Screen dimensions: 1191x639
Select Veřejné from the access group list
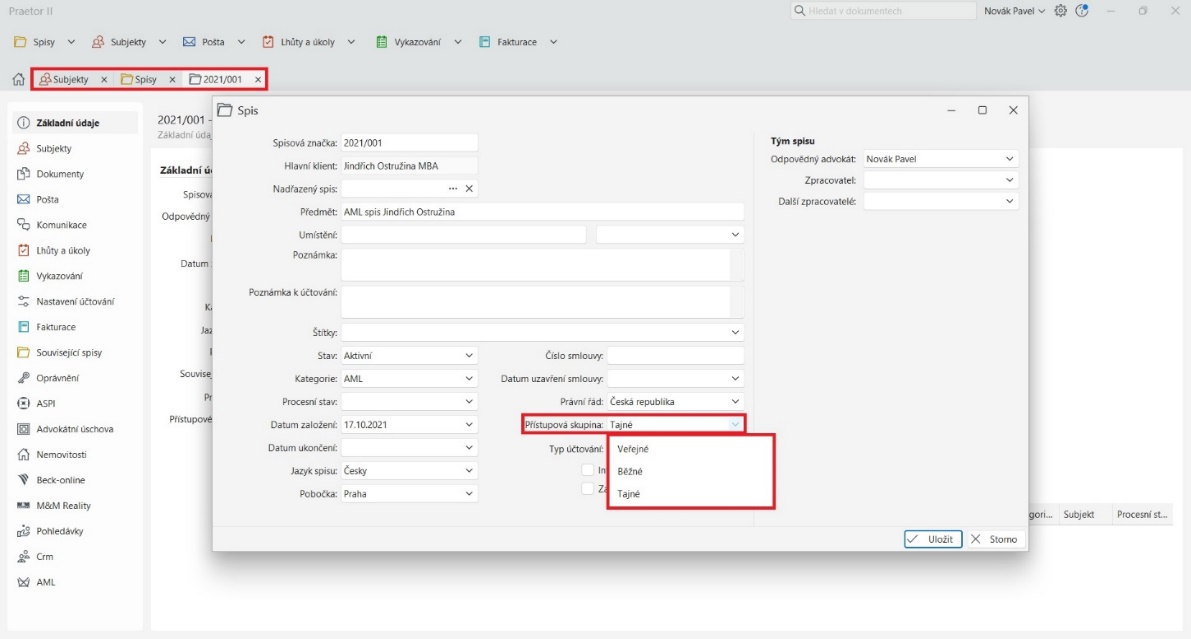pyautogui.click(x=632, y=449)
